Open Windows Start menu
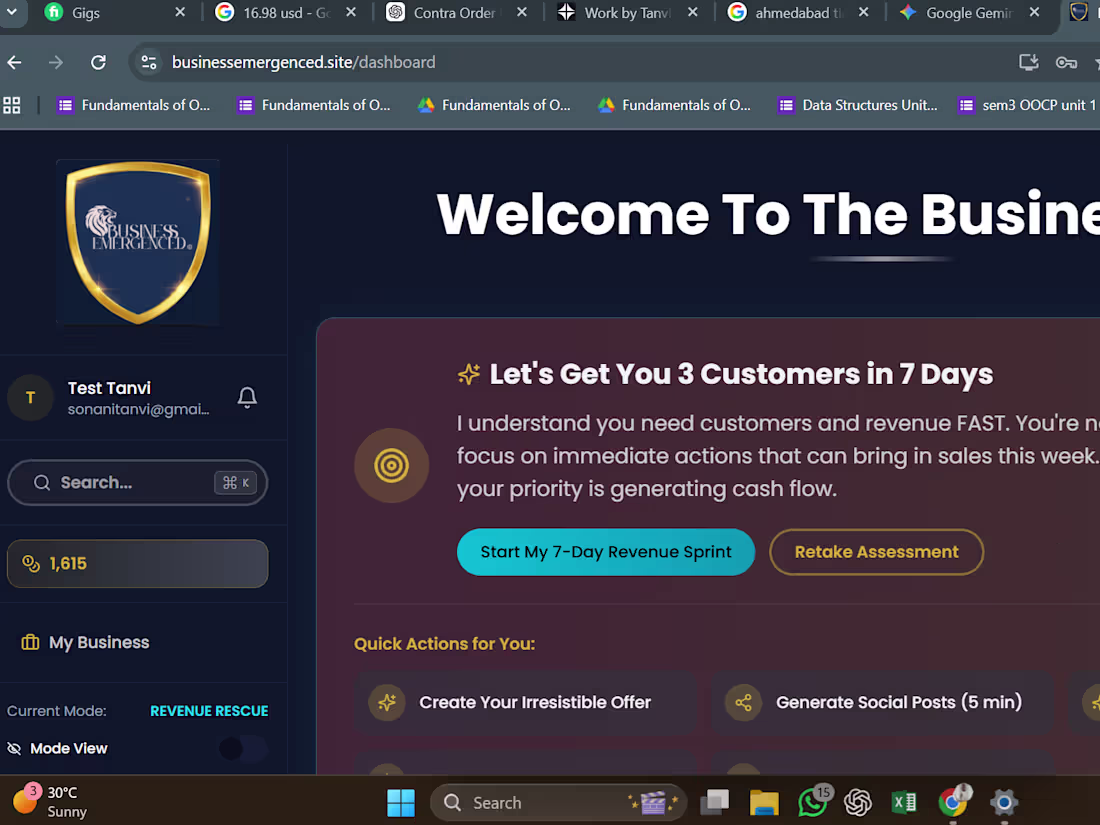 401,803
